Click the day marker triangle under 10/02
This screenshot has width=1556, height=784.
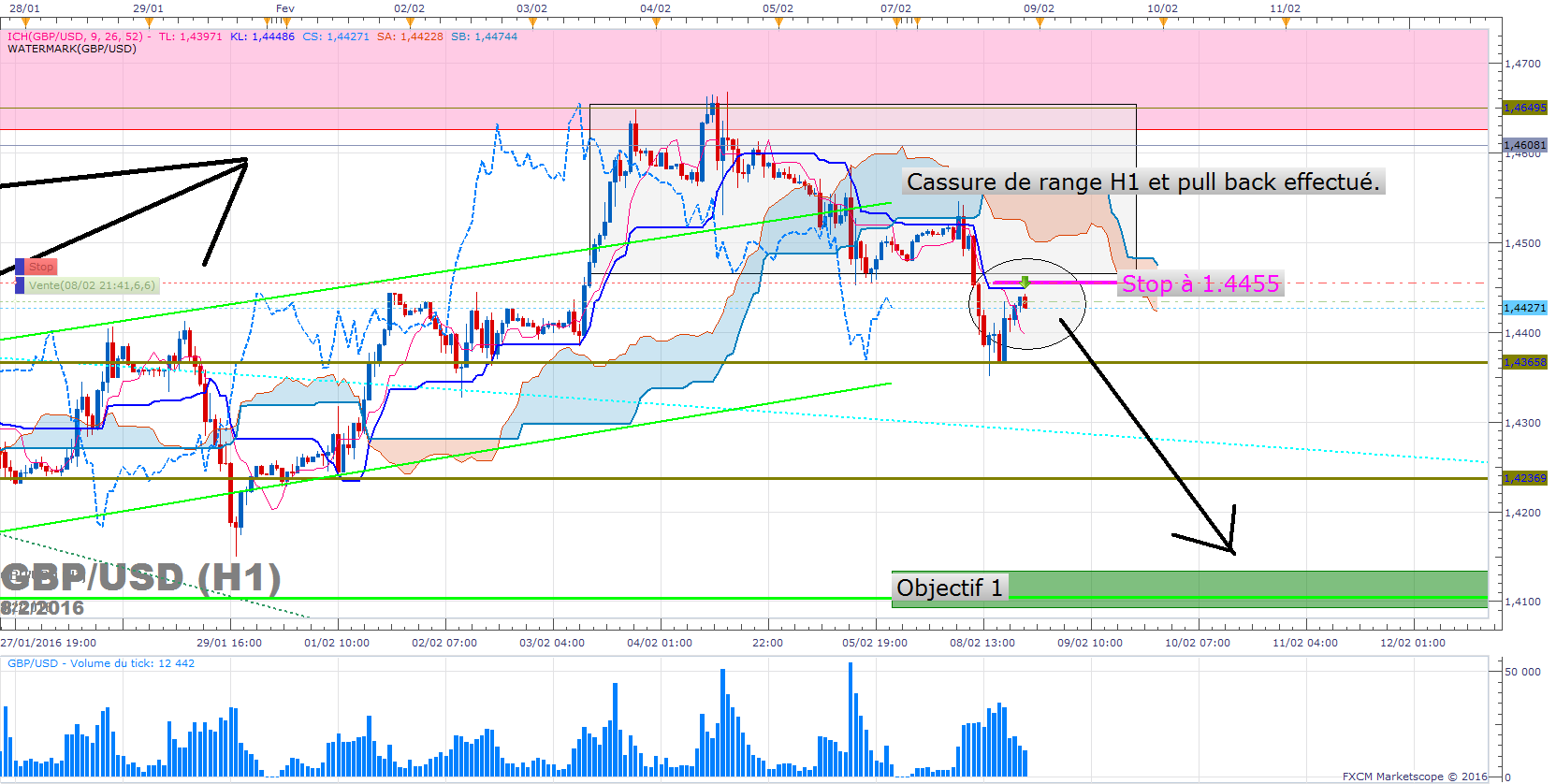(1162, 22)
